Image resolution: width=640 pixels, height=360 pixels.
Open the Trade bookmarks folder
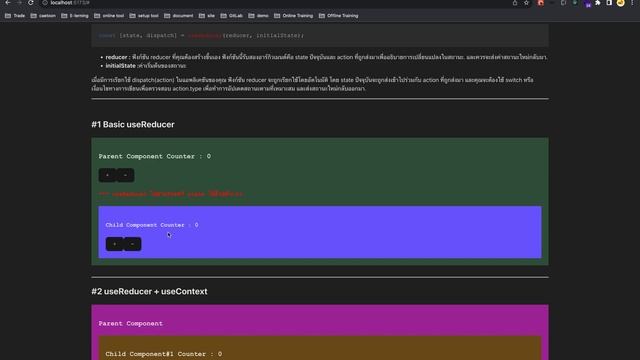click(15, 16)
